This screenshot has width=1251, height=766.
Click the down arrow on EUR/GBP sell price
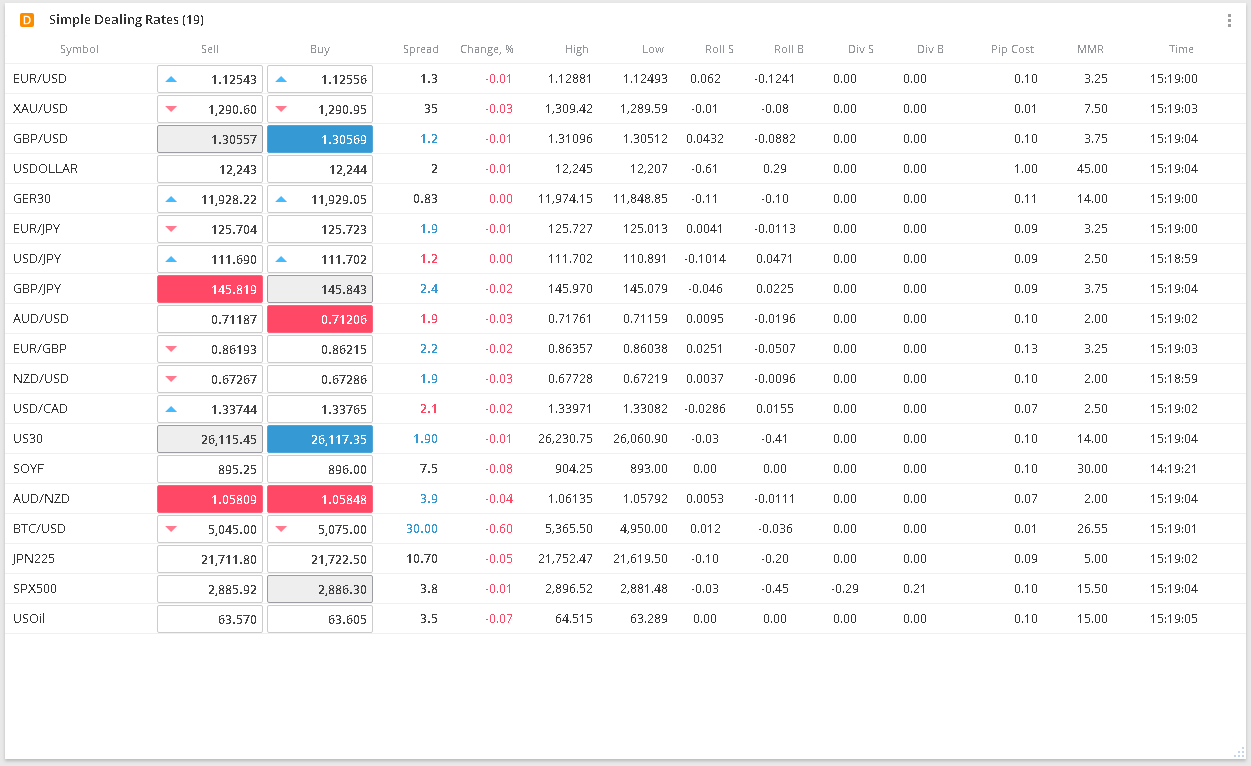(x=172, y=348)
